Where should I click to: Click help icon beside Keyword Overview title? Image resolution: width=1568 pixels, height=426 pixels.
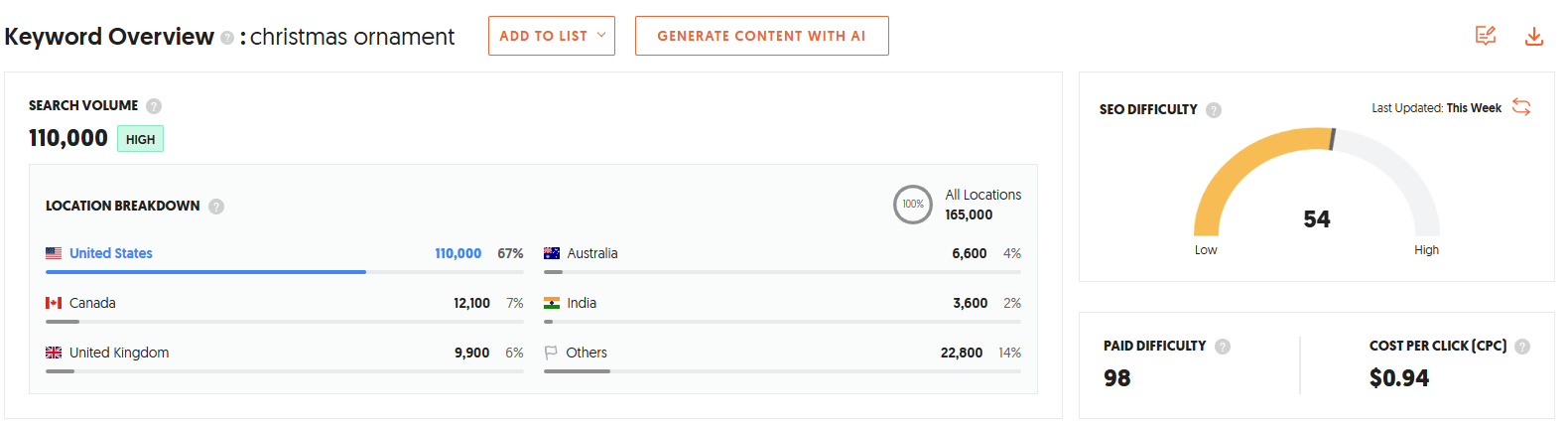(x=227, y=38)
